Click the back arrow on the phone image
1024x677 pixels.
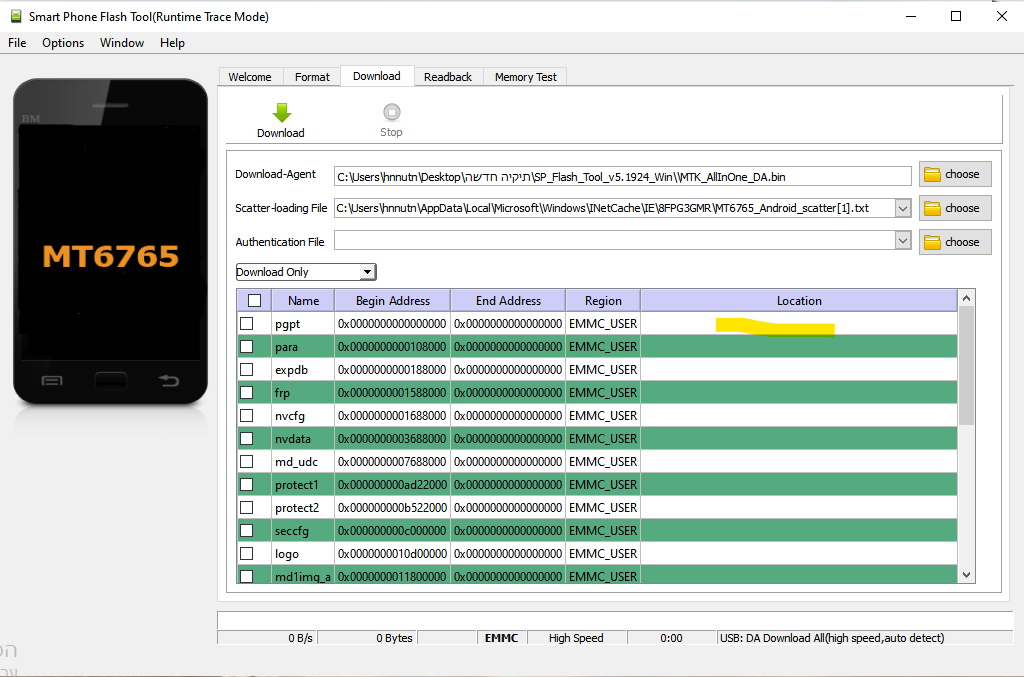pos(170,380)
